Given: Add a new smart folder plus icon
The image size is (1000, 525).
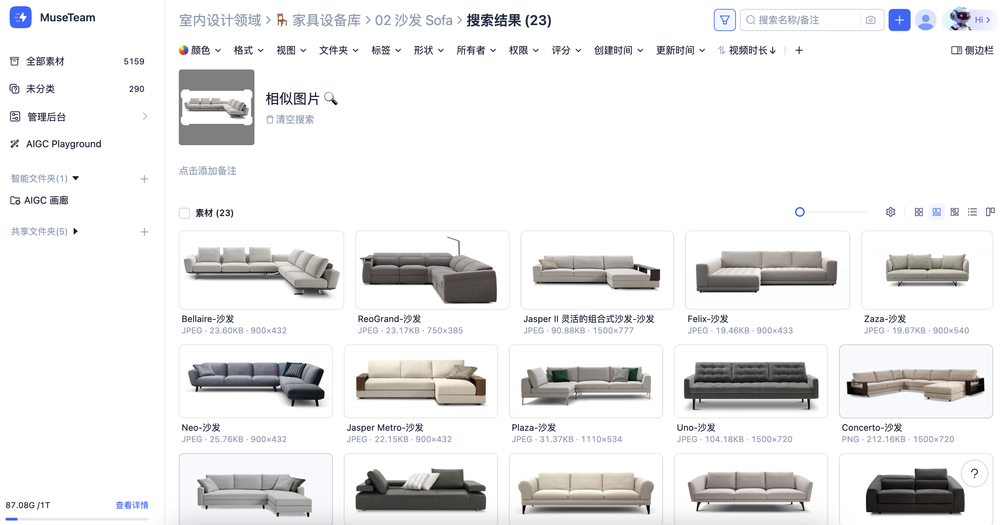Looking at the screenshot, I should tap(144, 179).
